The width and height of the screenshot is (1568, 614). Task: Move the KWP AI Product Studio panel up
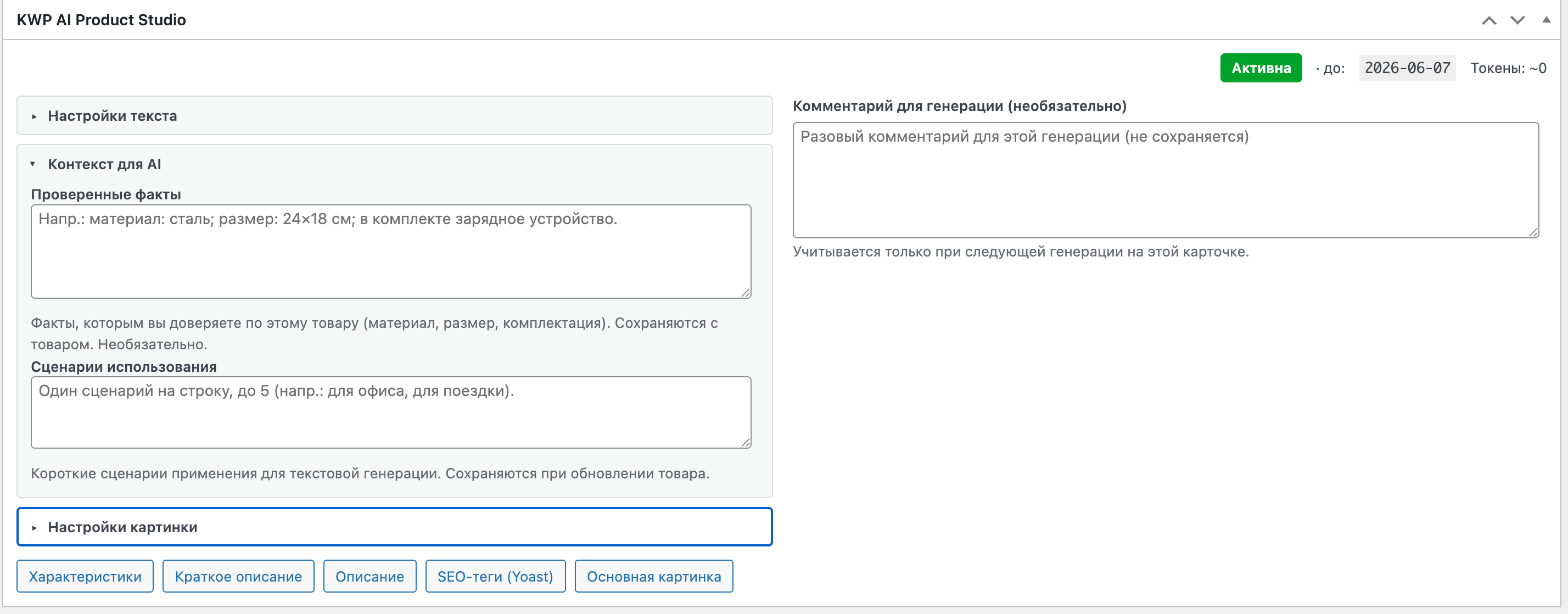[1489, 20]
